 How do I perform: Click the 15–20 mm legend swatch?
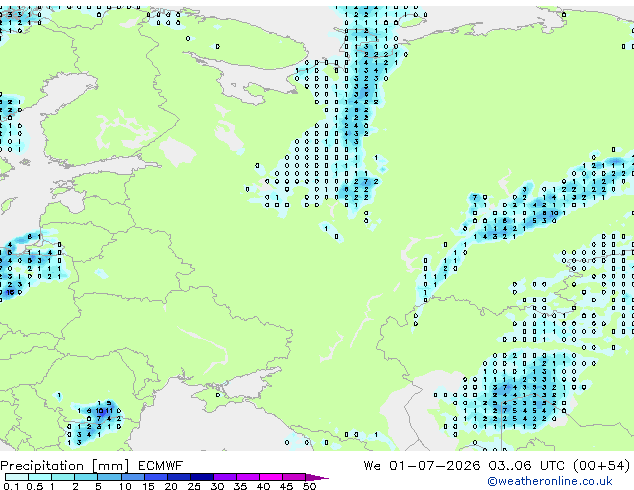155,477
